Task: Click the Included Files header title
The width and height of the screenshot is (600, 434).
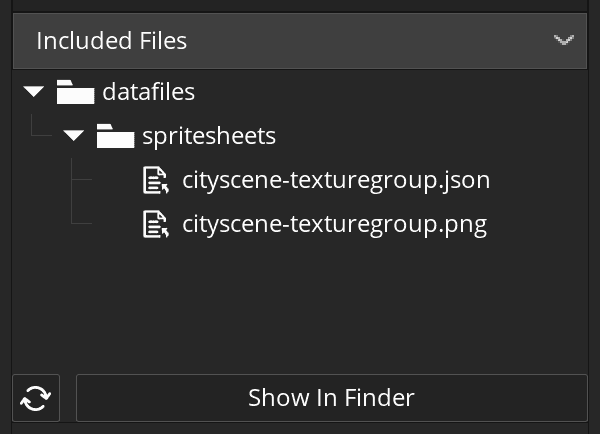Action: point(112,41)
